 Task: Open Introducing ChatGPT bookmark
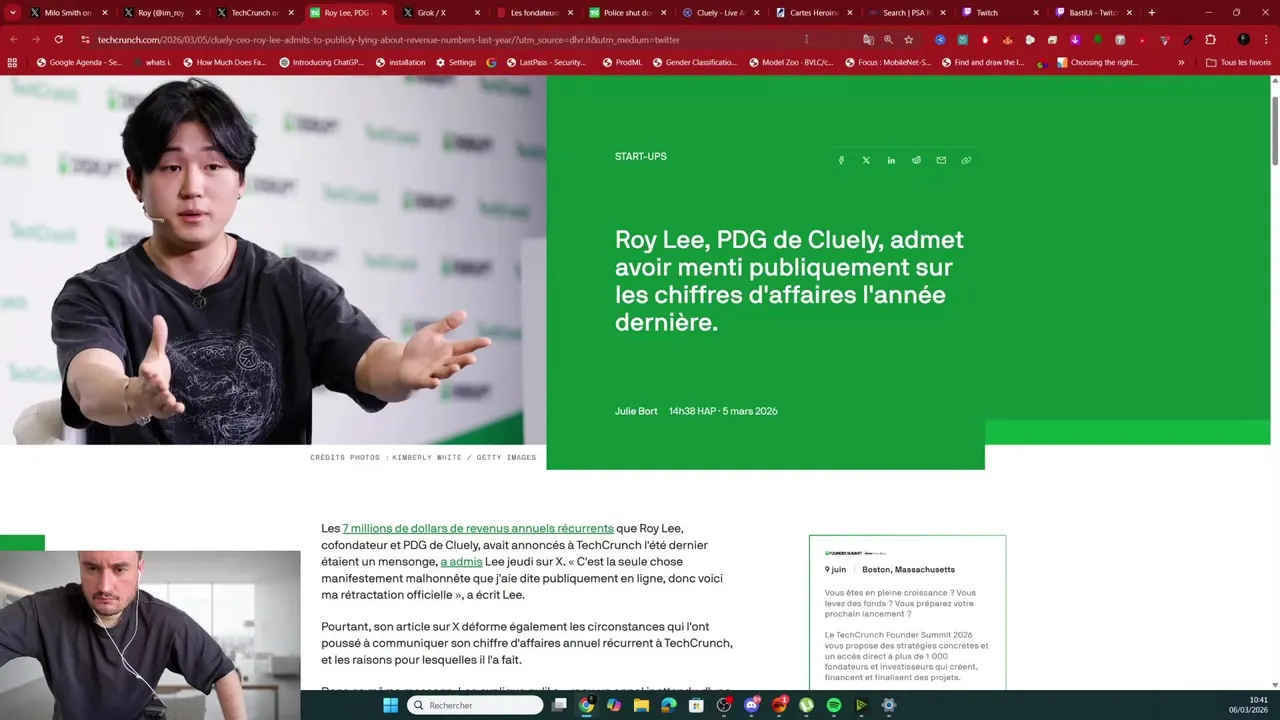[x=321, y=62]
